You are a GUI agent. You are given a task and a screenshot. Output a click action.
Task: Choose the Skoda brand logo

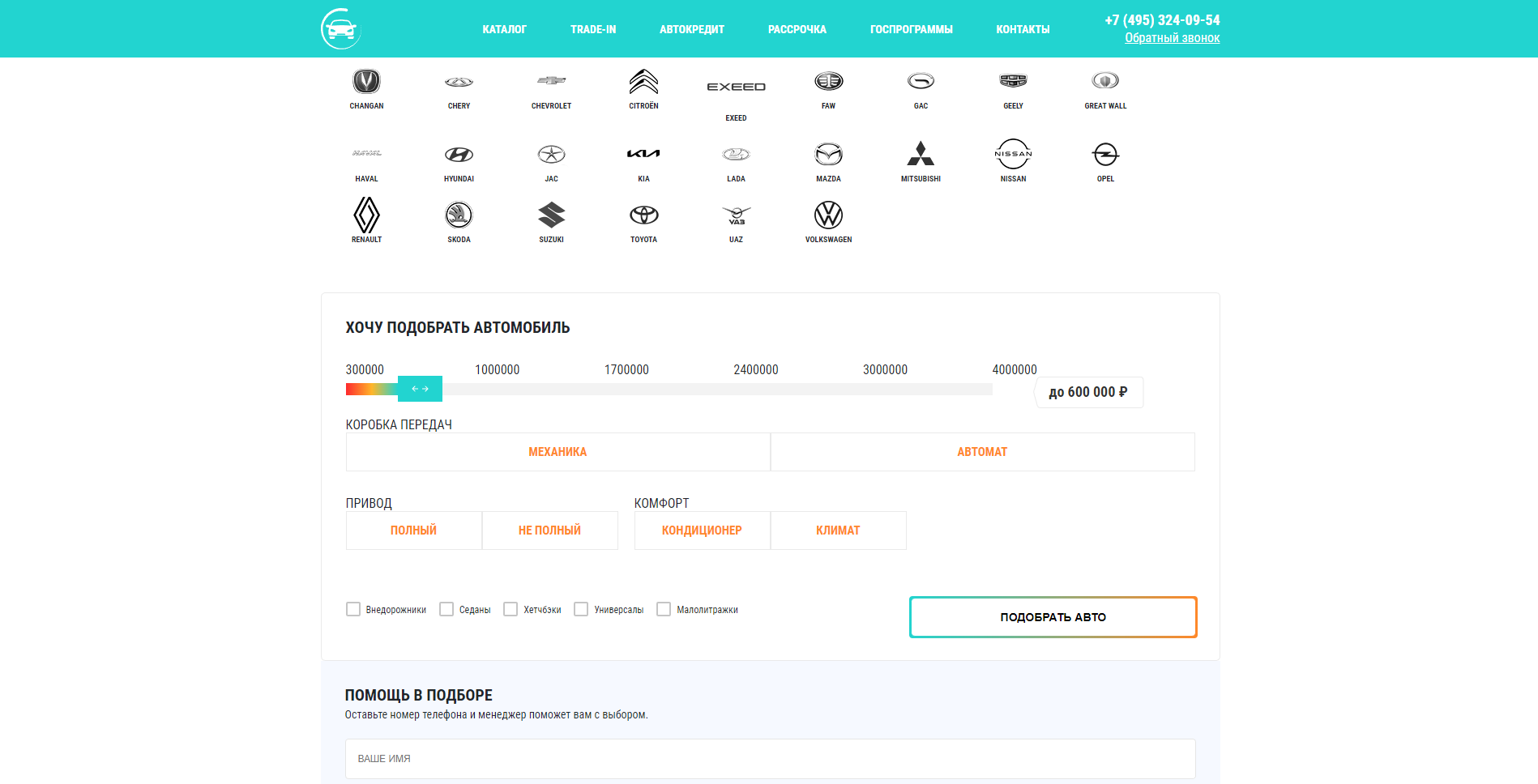pos(459,215)
